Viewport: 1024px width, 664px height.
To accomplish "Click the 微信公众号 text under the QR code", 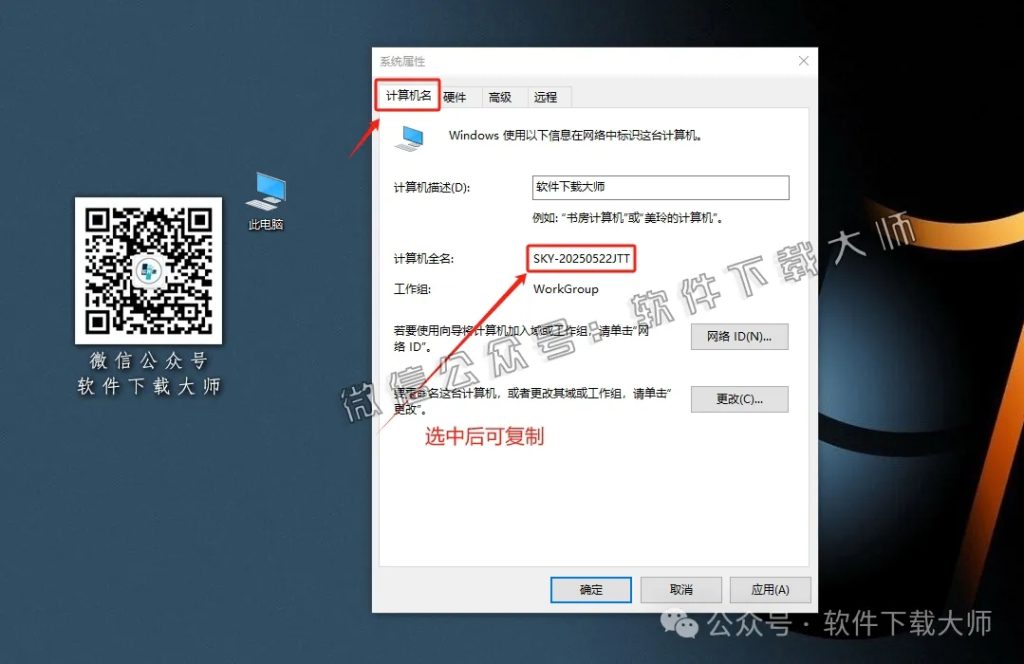I will click(x=148, y=361).
